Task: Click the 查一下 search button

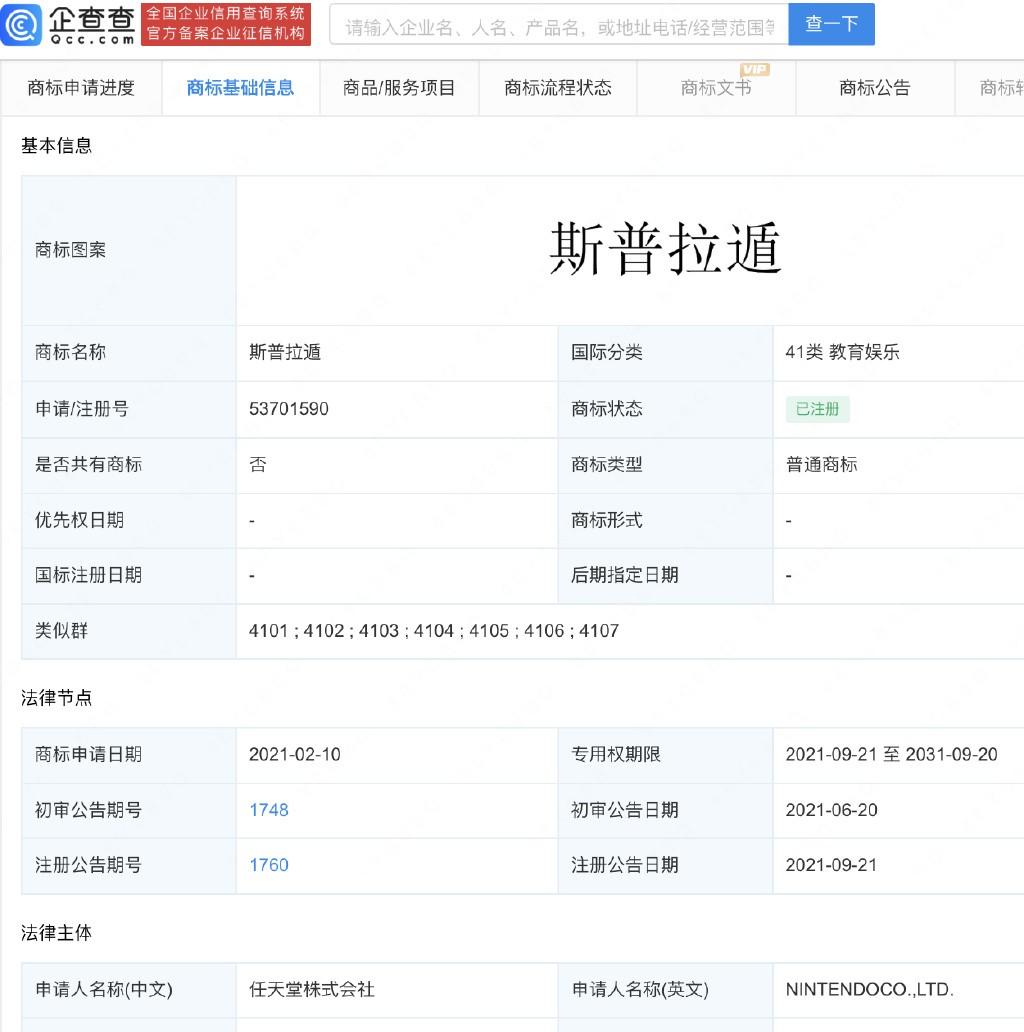Action: pos(831,24)
